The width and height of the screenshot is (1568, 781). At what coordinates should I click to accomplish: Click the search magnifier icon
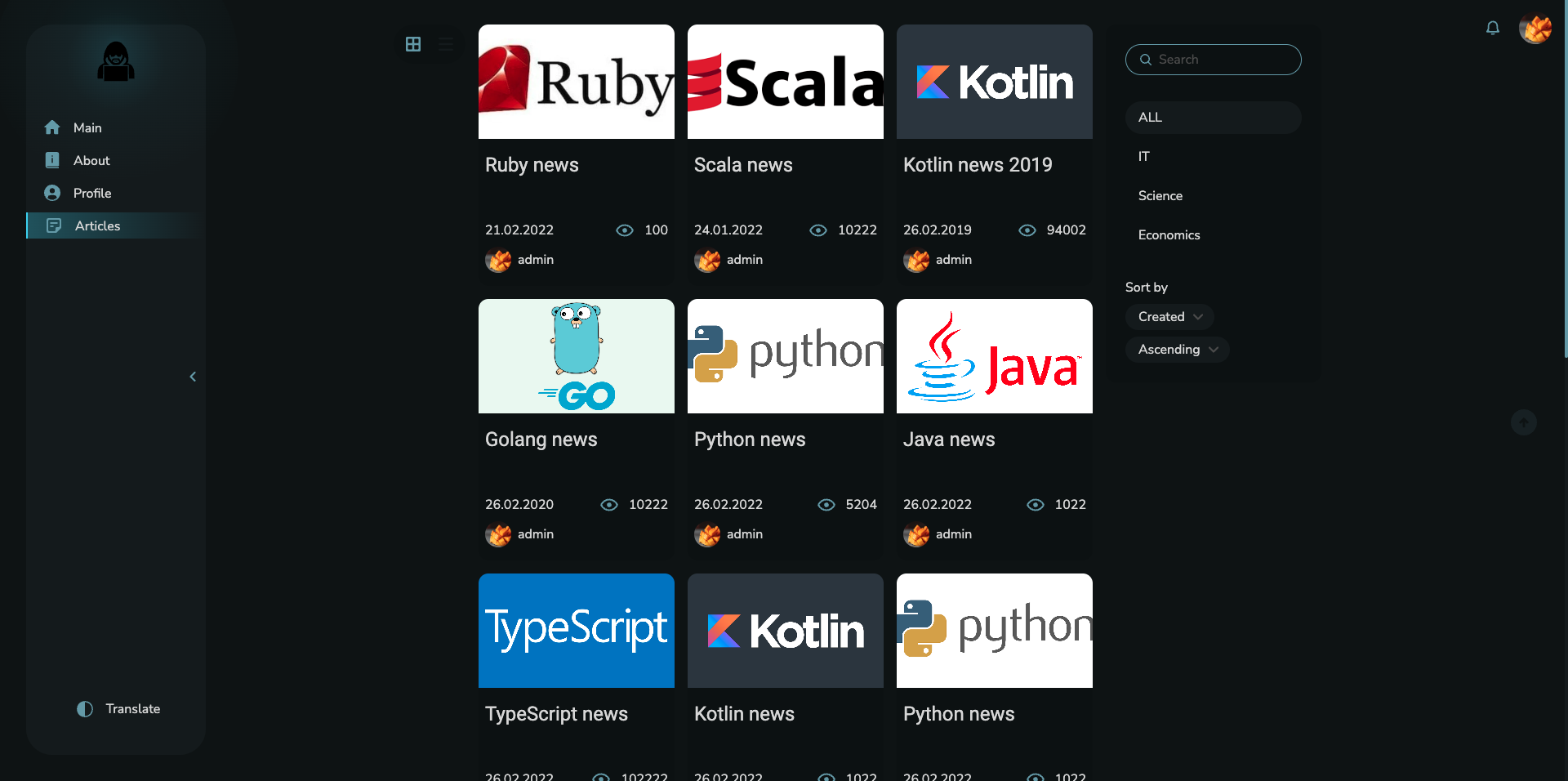(1146, 60)
